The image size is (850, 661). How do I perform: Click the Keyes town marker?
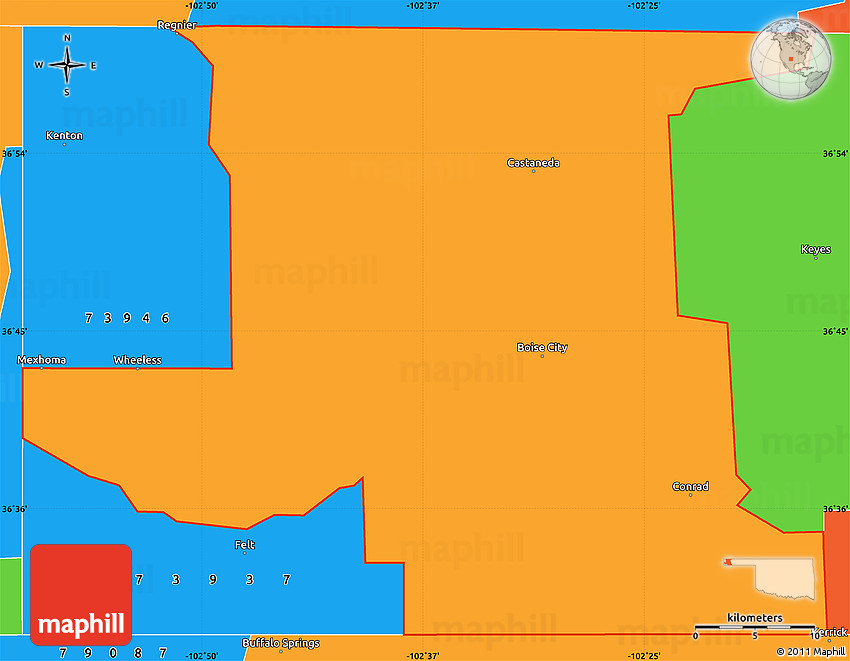(x=815, y=258)
